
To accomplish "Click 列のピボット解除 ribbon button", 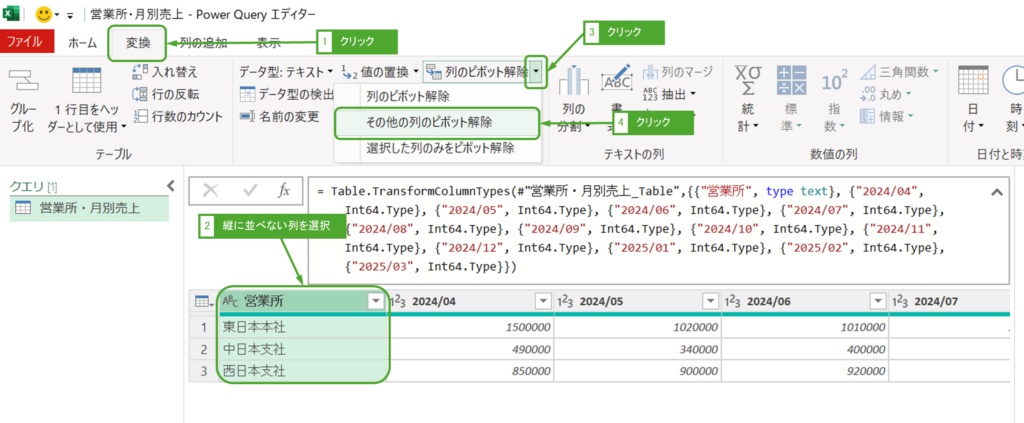I will 476,72.
